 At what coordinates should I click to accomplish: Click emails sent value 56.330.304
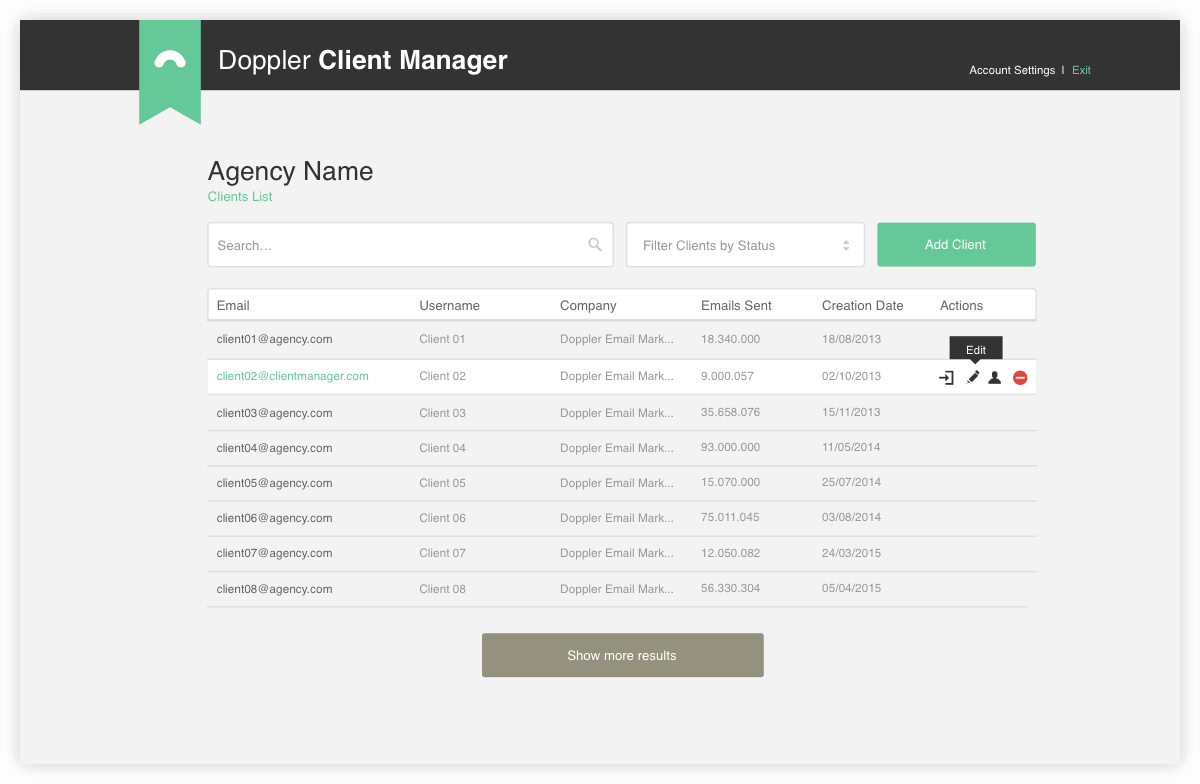[731, 588]
